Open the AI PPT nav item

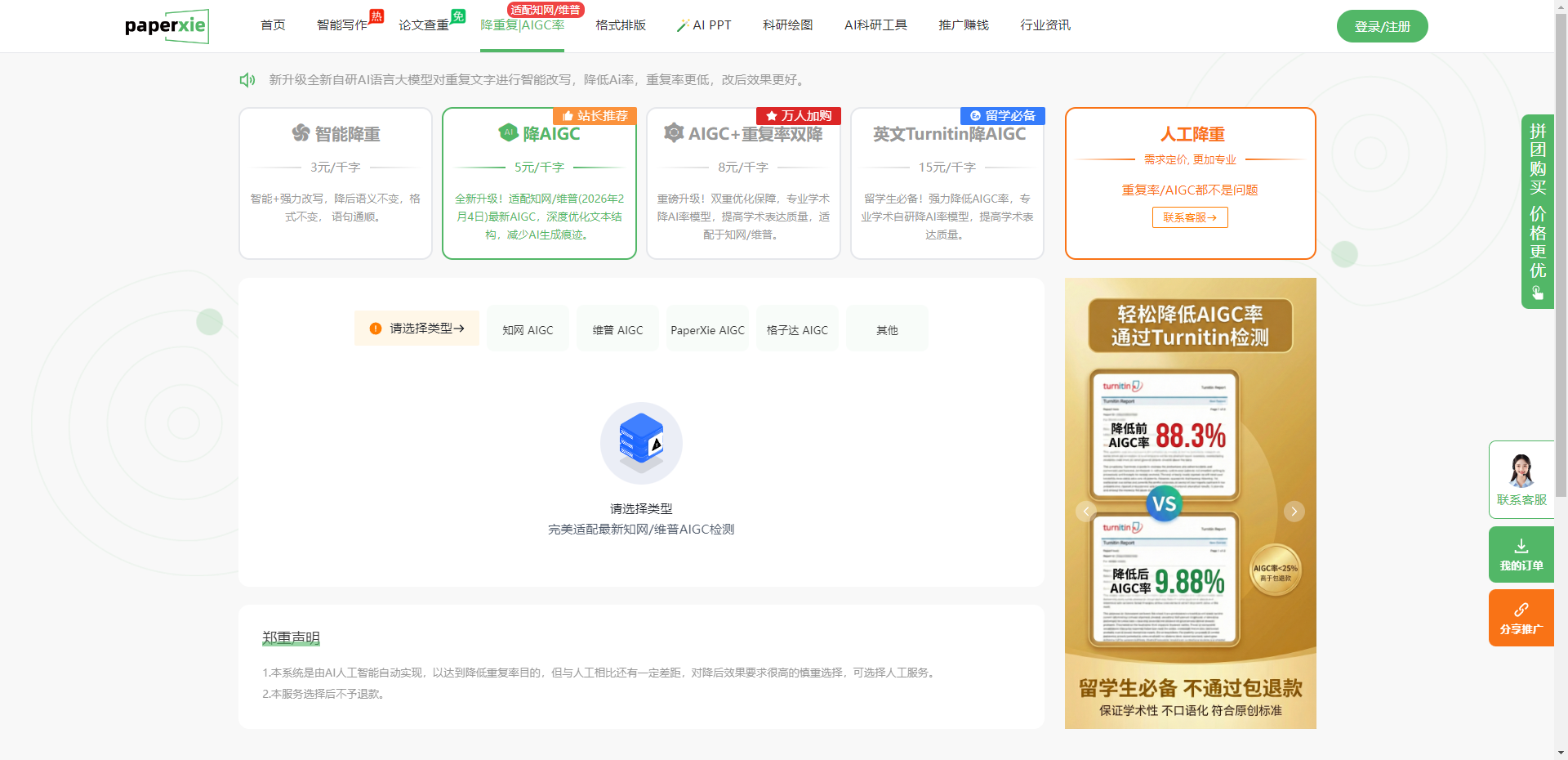click(704, 25)
